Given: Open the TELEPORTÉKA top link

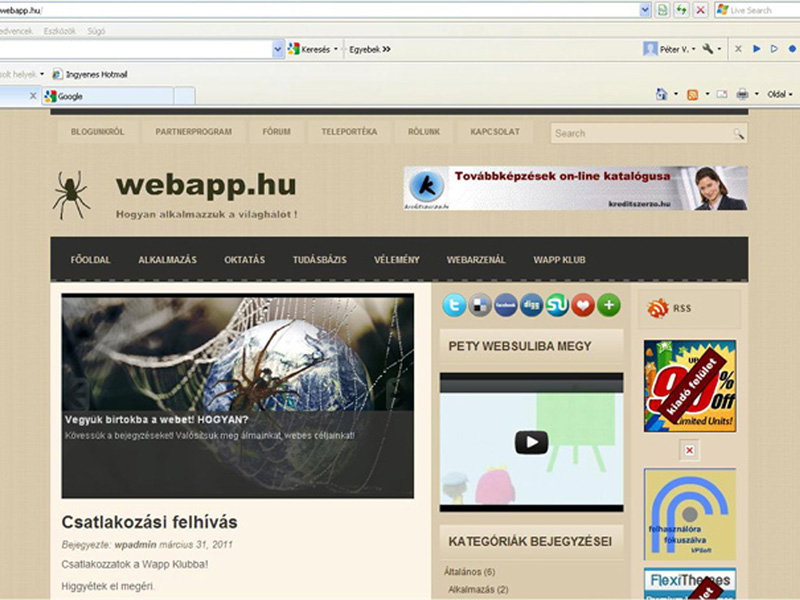Looking at the screenshot, I should [x=349, y=132].
